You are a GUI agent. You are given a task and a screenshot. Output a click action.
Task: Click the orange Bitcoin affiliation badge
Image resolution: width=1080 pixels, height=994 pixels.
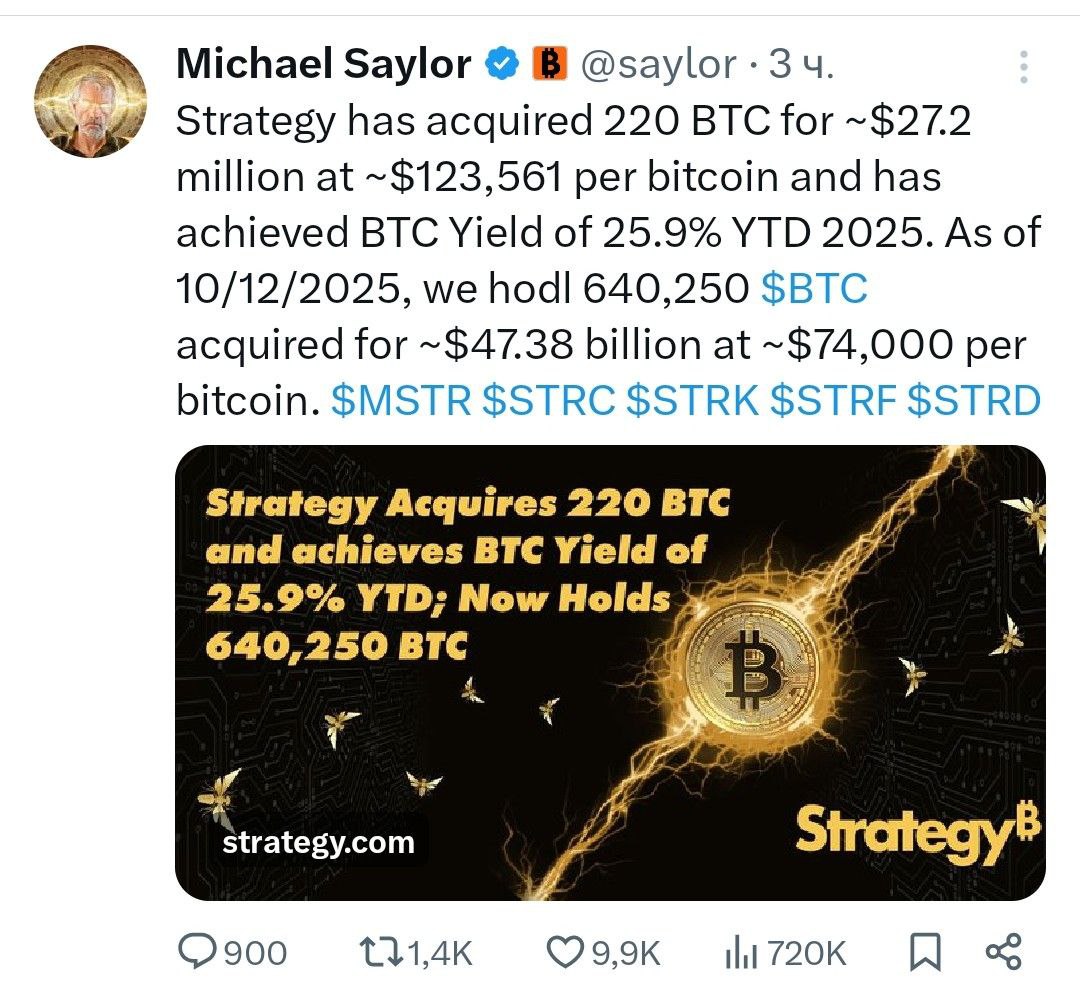pyautogui.click(x=548, y=65)
